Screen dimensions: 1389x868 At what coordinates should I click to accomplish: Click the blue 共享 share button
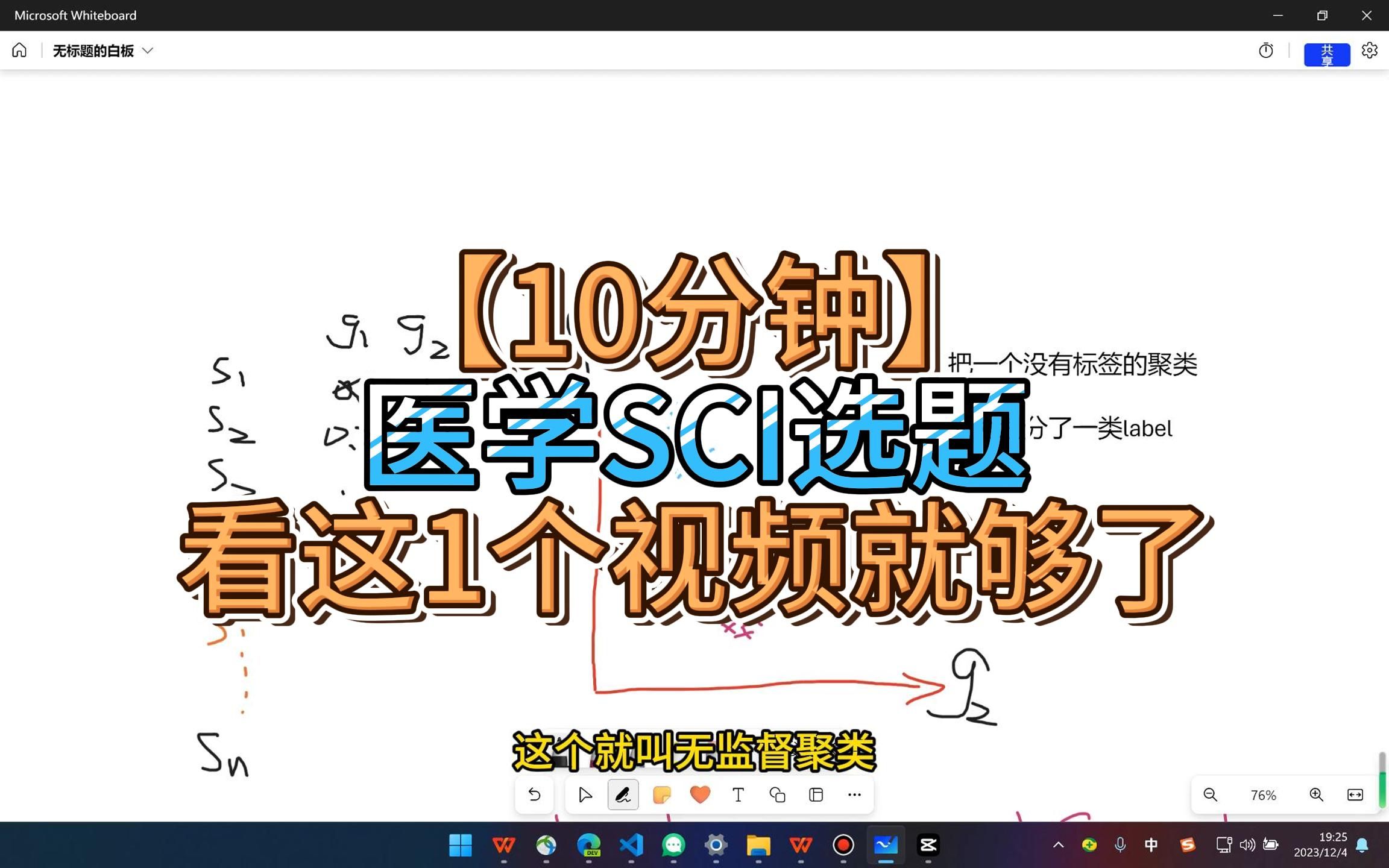(1327, 54)
